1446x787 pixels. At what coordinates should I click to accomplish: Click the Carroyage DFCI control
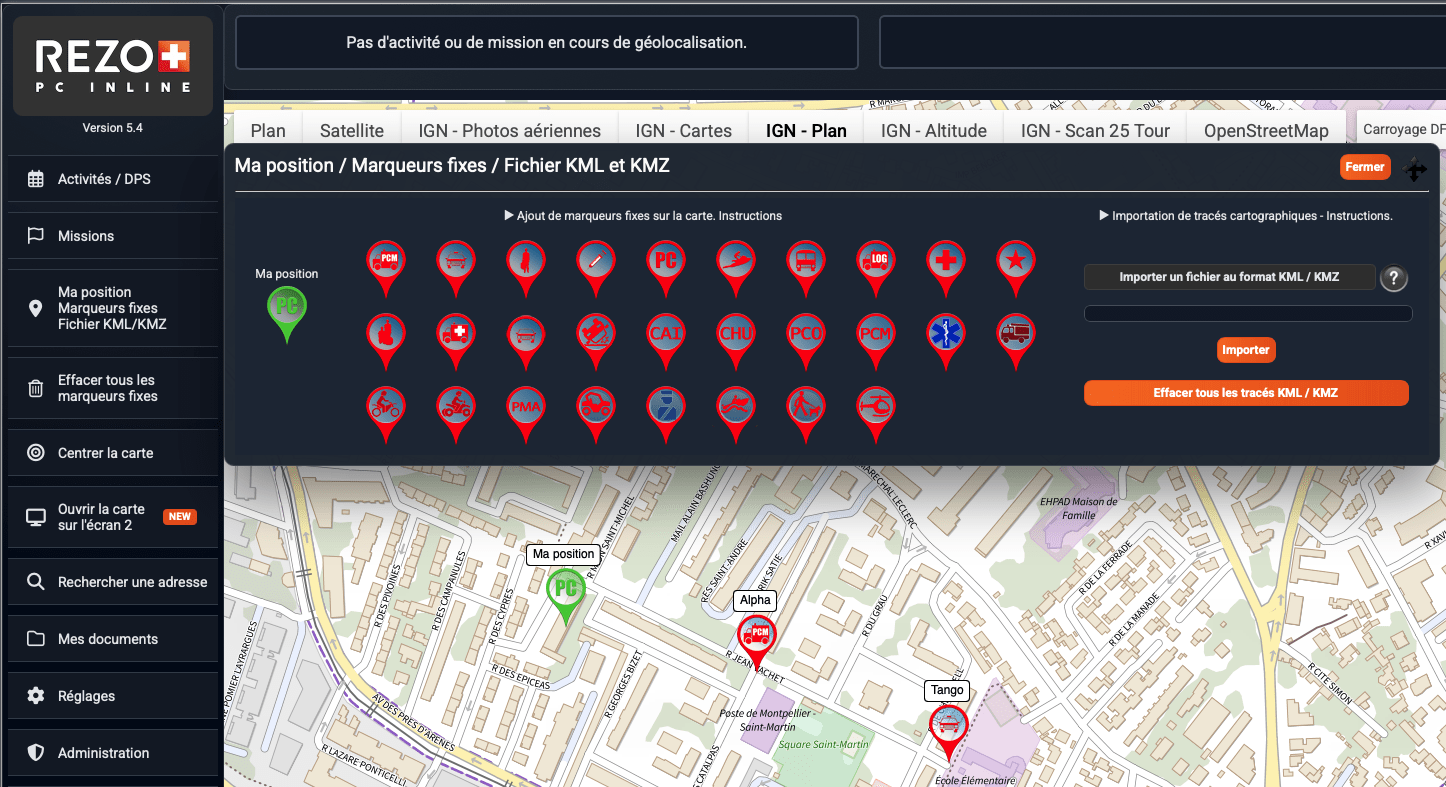pos(1403,129)
